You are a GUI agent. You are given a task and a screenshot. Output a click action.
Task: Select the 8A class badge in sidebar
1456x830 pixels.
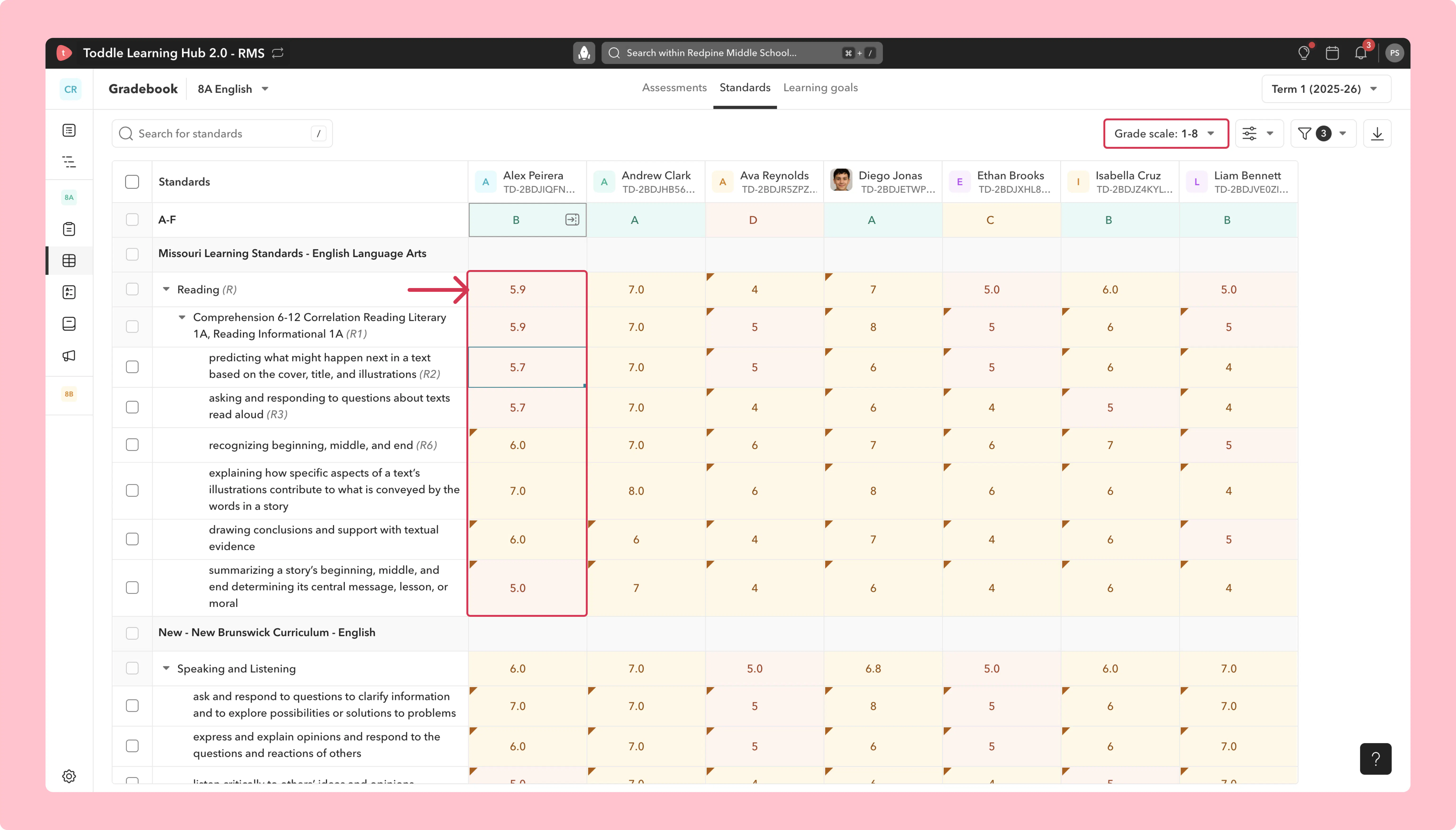point(69,197)
